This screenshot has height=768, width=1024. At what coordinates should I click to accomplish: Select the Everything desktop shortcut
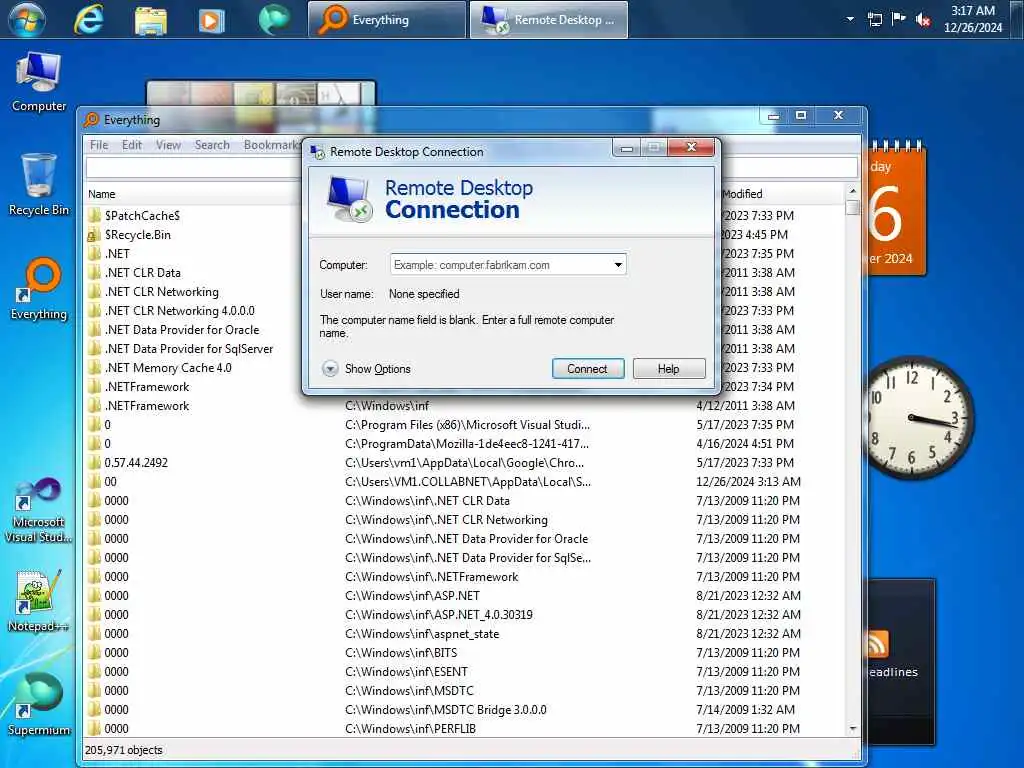point(39,289)
